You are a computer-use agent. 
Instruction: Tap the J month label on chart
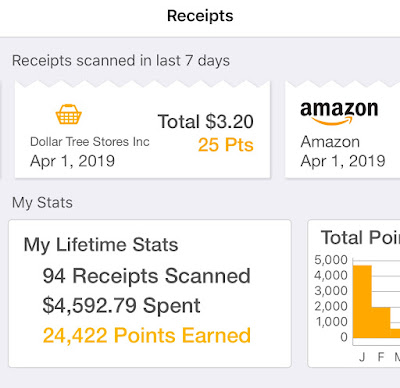click(x=362, y=357)
